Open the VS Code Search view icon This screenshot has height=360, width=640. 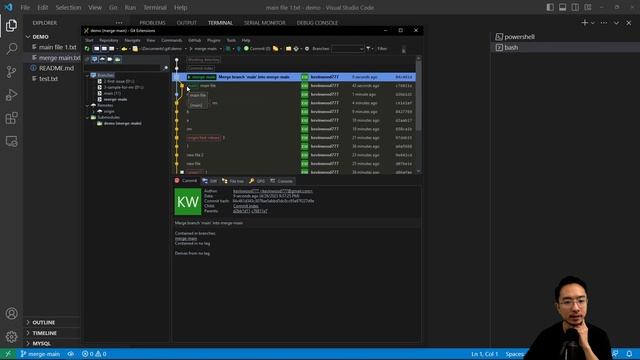point(11,49)
